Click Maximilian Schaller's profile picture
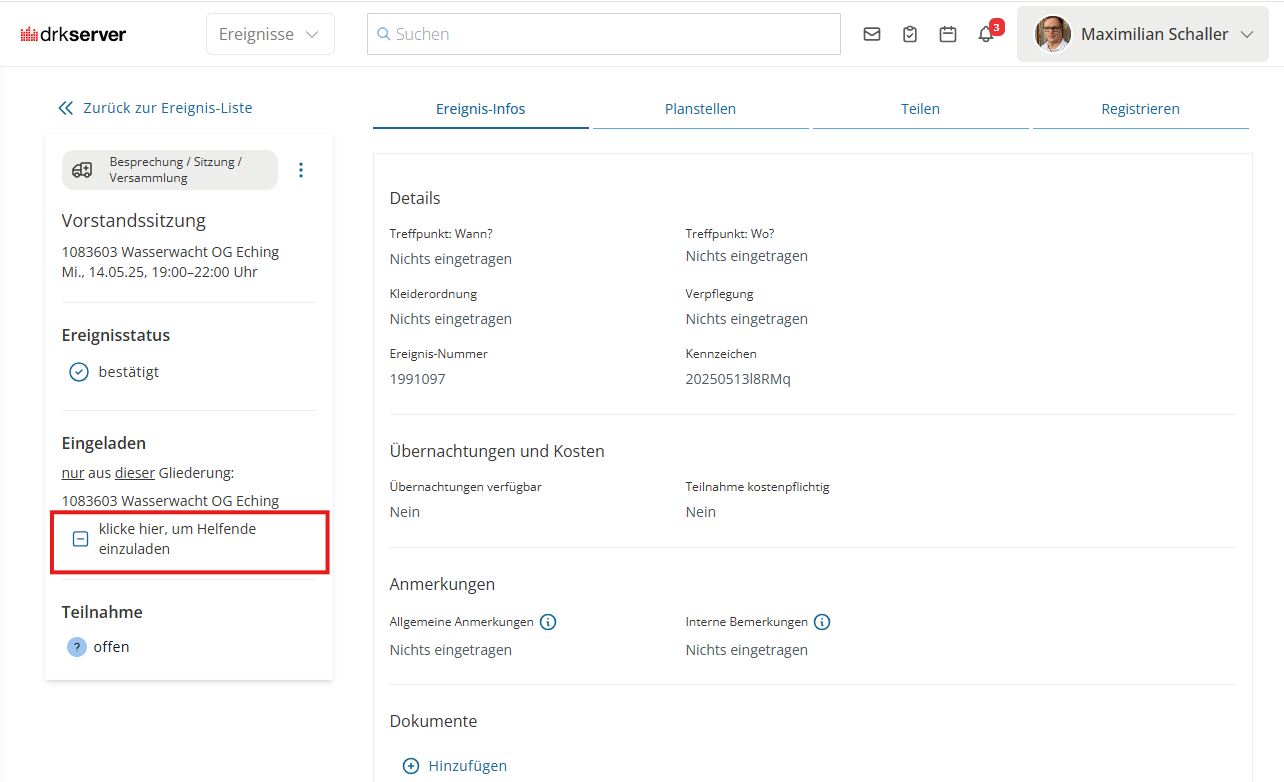This screenshot has width=1284, height=782. click(x=1052, y=34)
